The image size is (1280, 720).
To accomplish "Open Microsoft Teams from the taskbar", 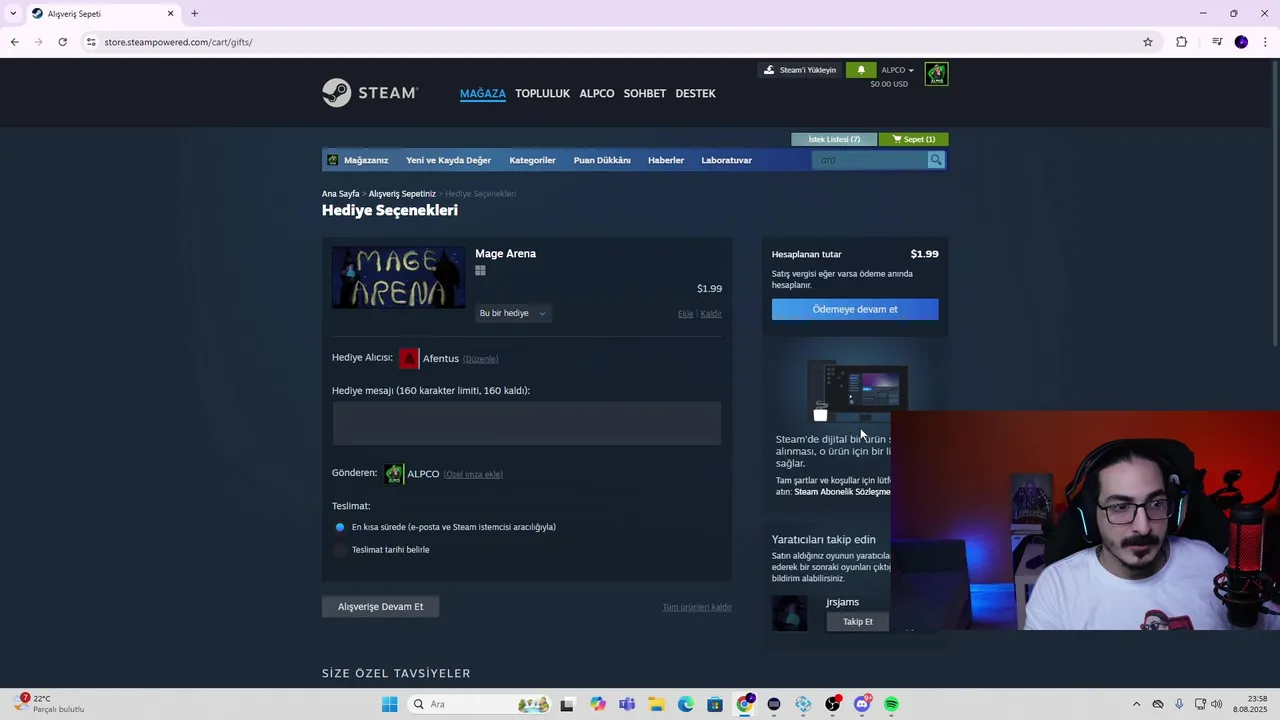I will pyautogui.click(x=627, y=704).
